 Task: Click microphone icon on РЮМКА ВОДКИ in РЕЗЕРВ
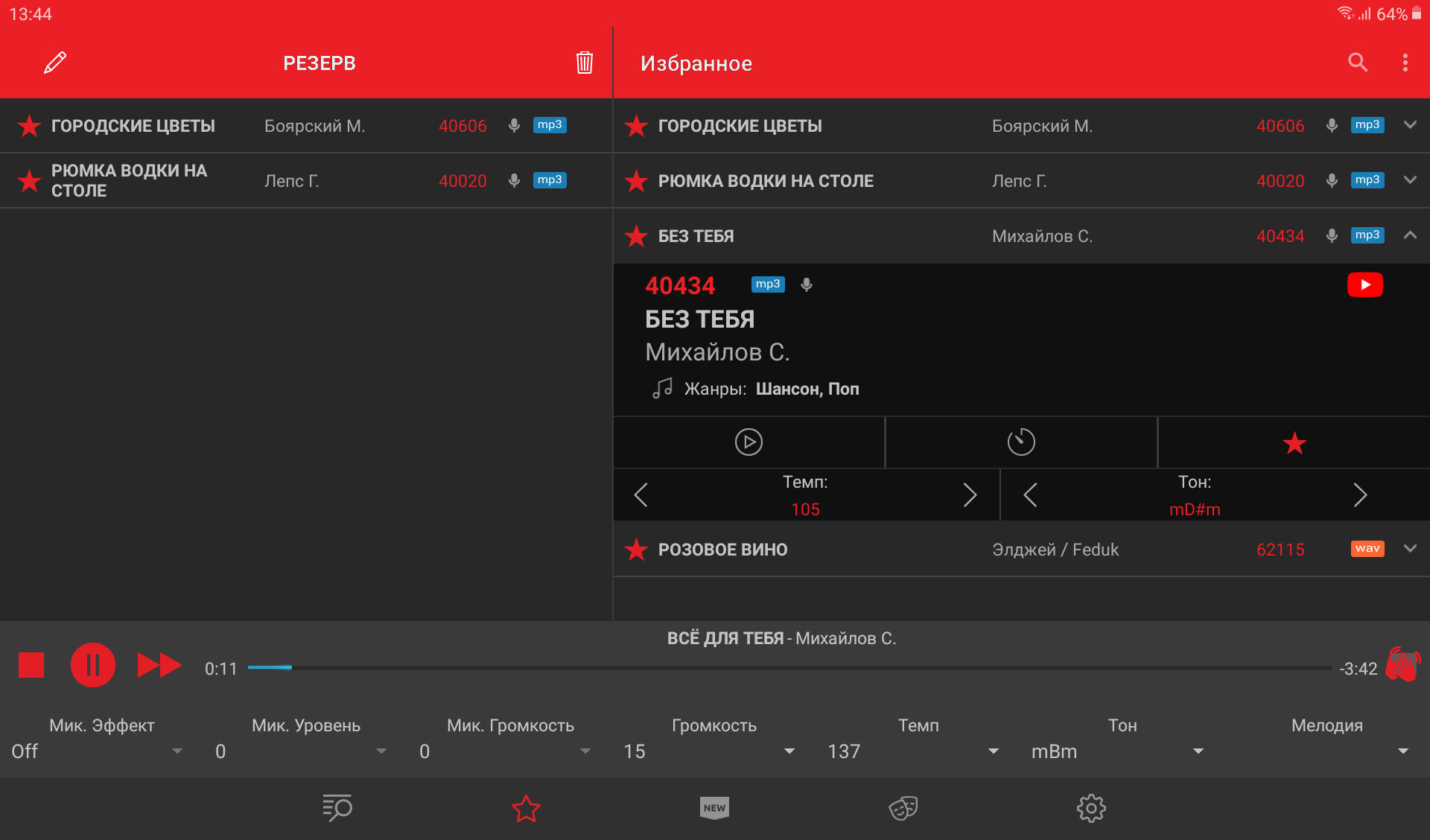(x=514, y=180)
